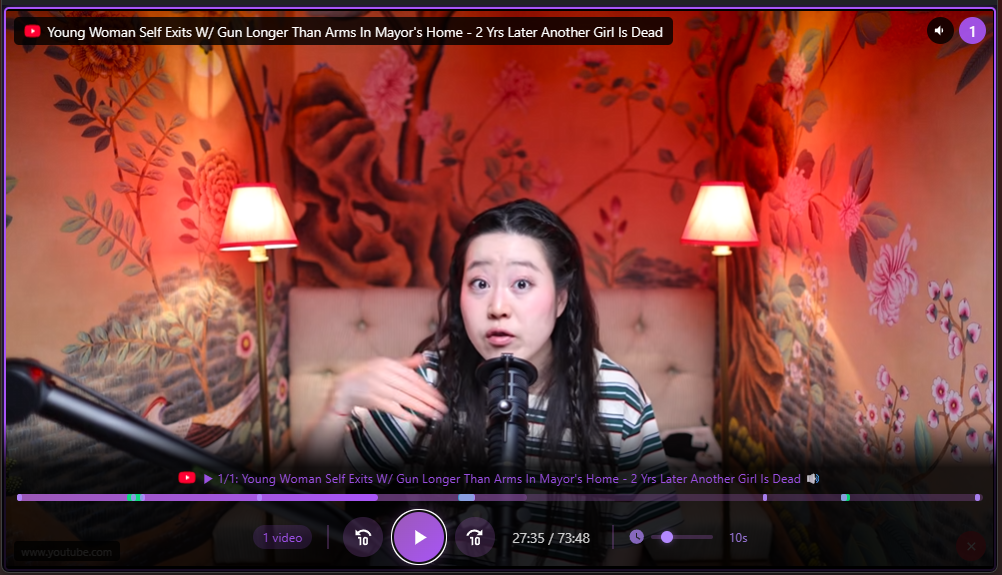Click the YouTube logo beside top title
The height and width of the screenshot is (575, 1002).
pos(32,32)
